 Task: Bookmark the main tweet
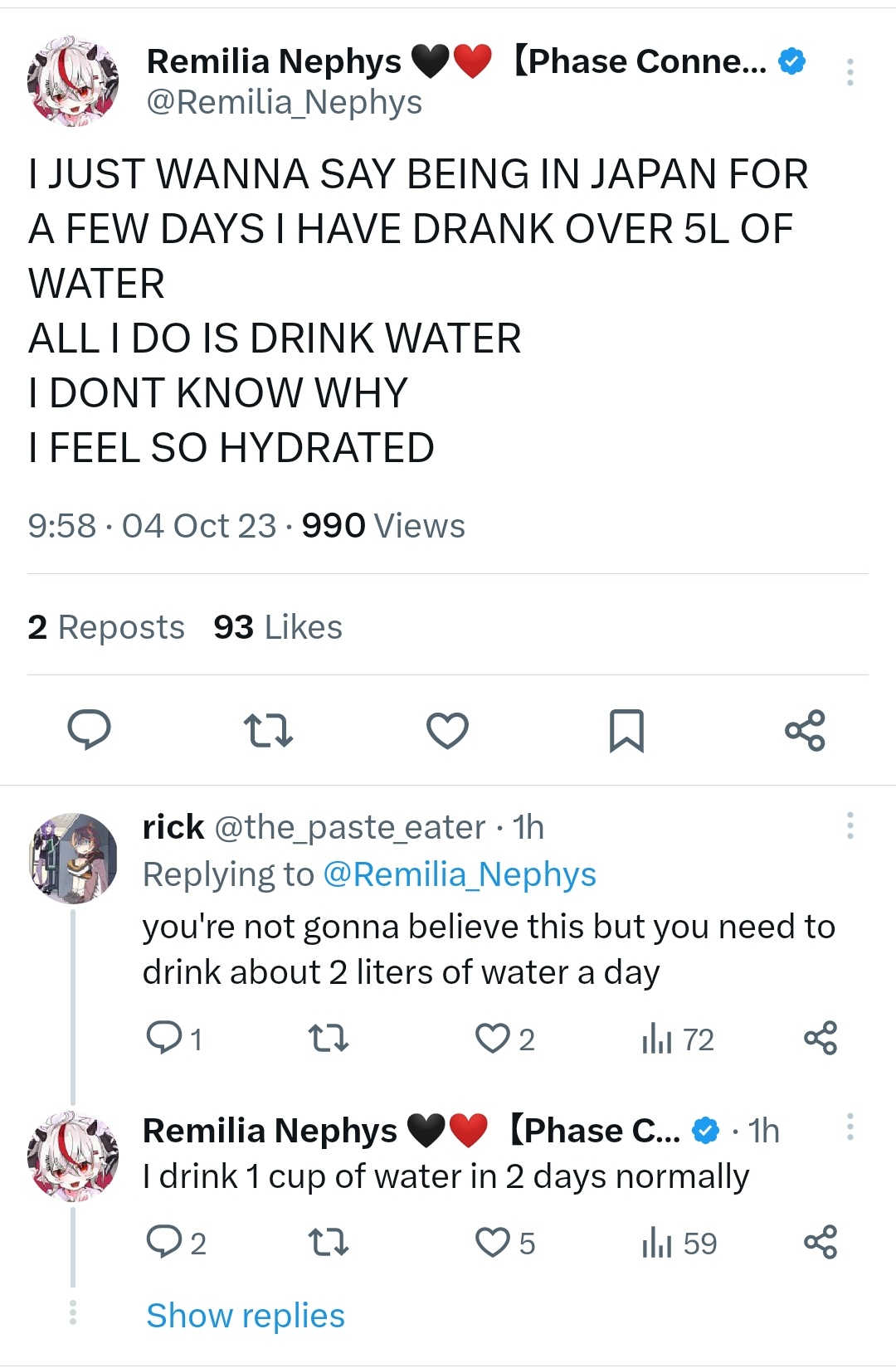pos(626,730)
